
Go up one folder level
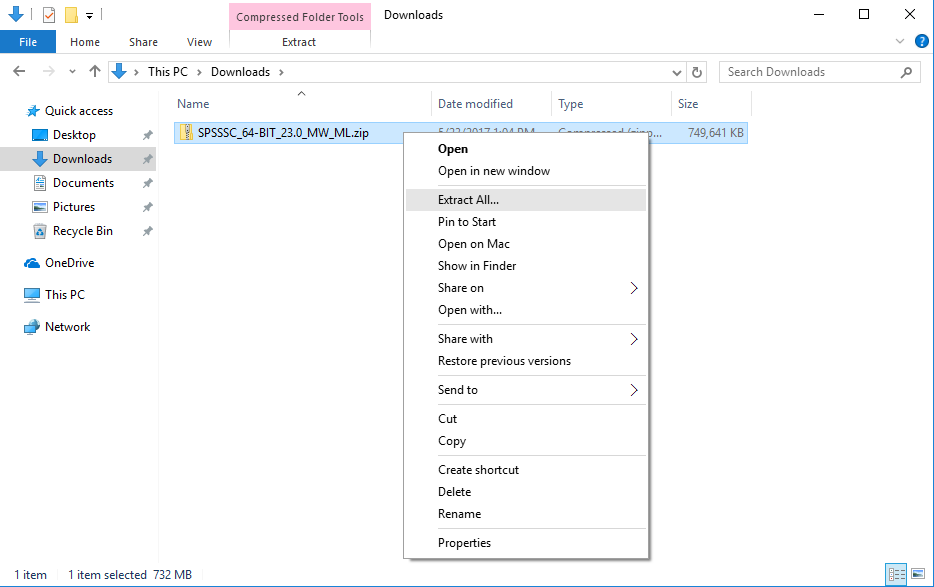[x=95, y=72]
